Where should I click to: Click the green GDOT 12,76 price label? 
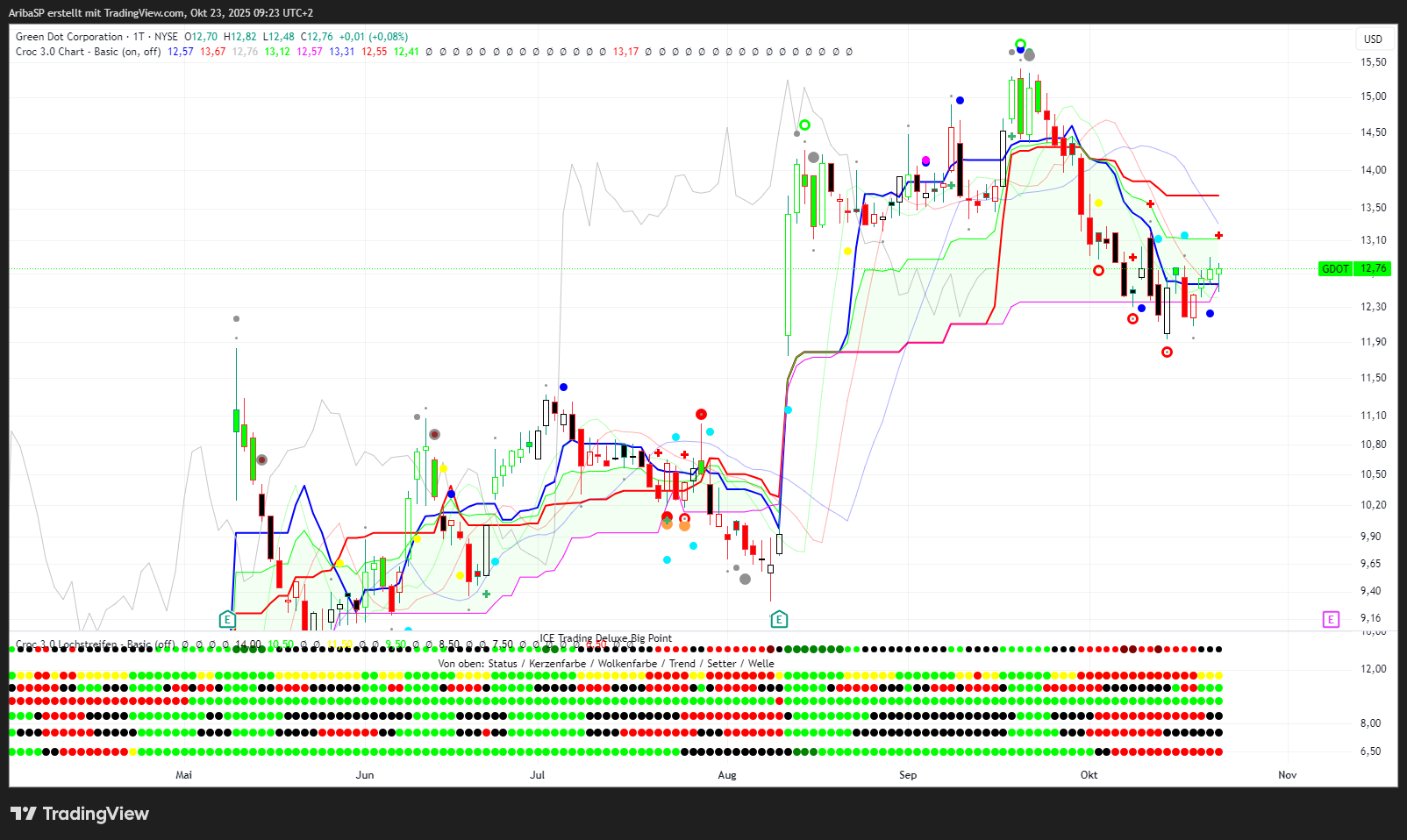click(x=1354, y=268)
